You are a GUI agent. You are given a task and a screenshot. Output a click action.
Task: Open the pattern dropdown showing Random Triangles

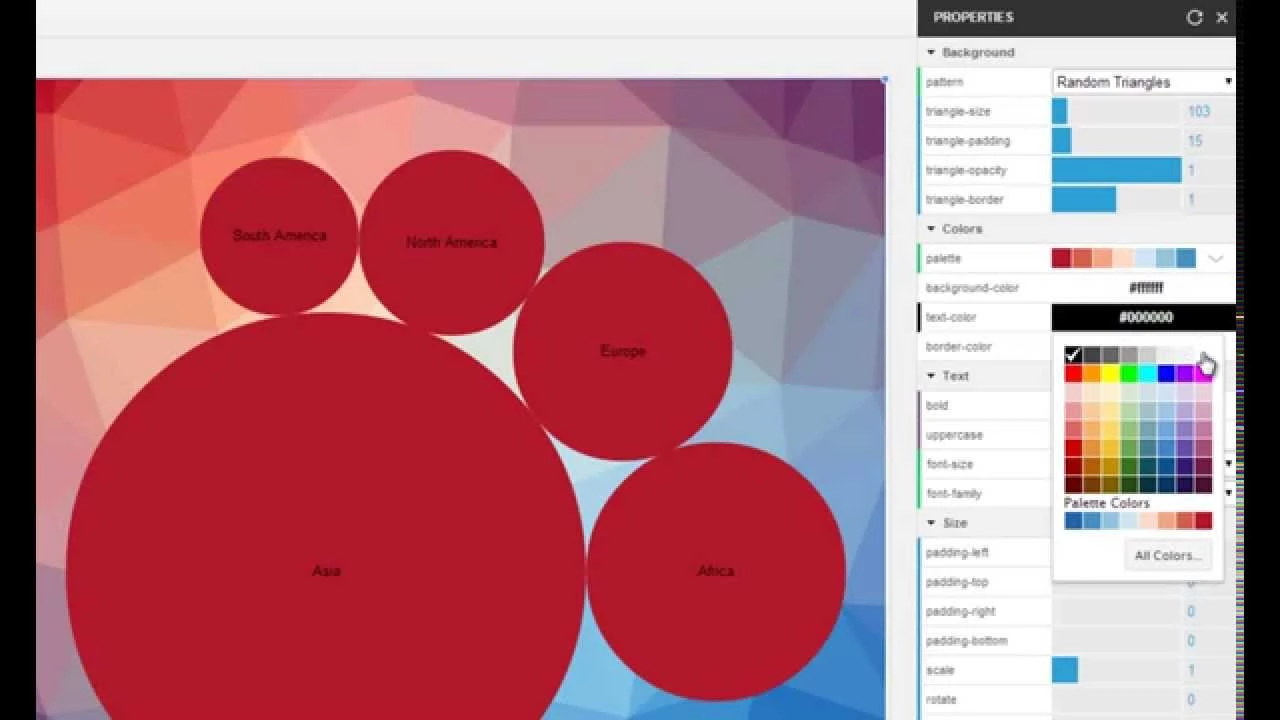coord(1144,82)
